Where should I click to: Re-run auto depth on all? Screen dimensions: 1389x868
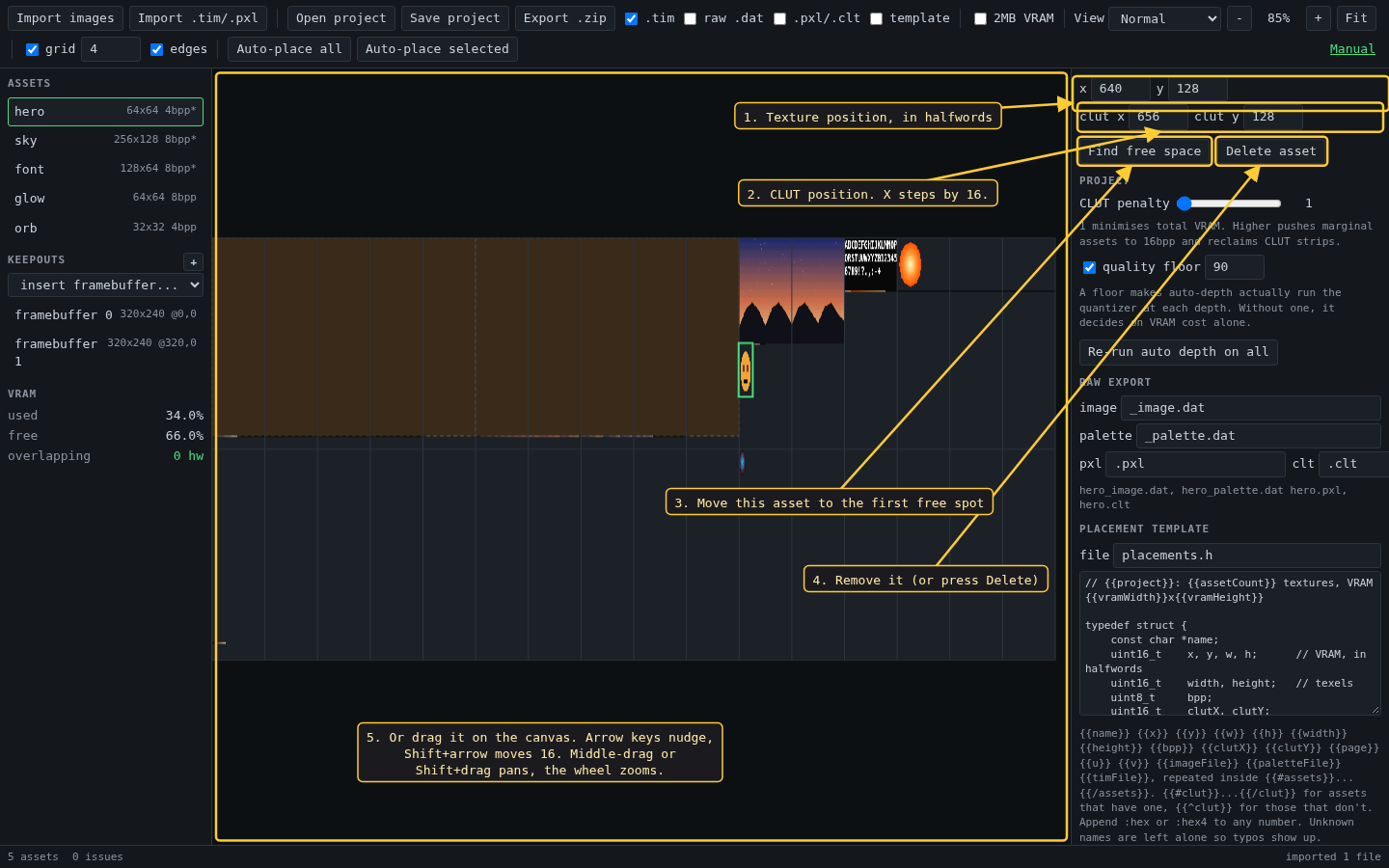pyautogui.click(x=1179, y=352)
